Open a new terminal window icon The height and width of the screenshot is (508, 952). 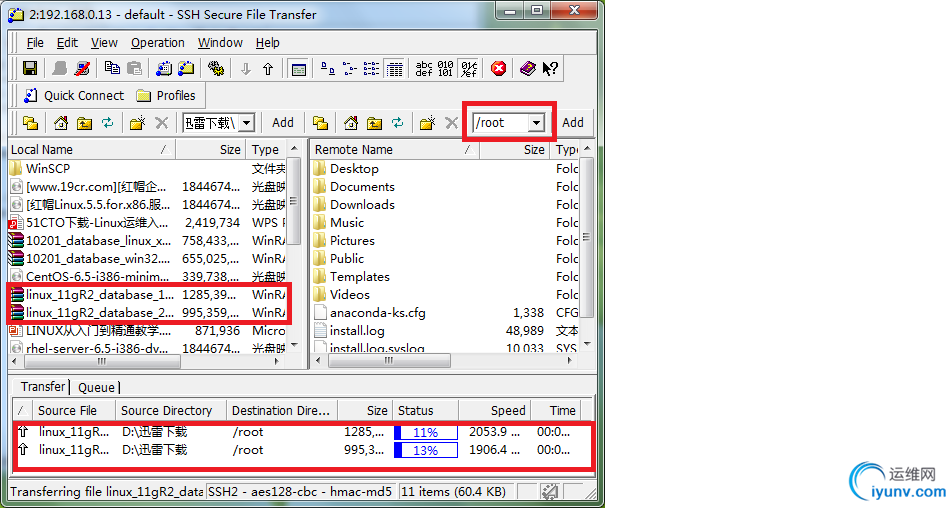pyautogui.click(x=163, y=69)
